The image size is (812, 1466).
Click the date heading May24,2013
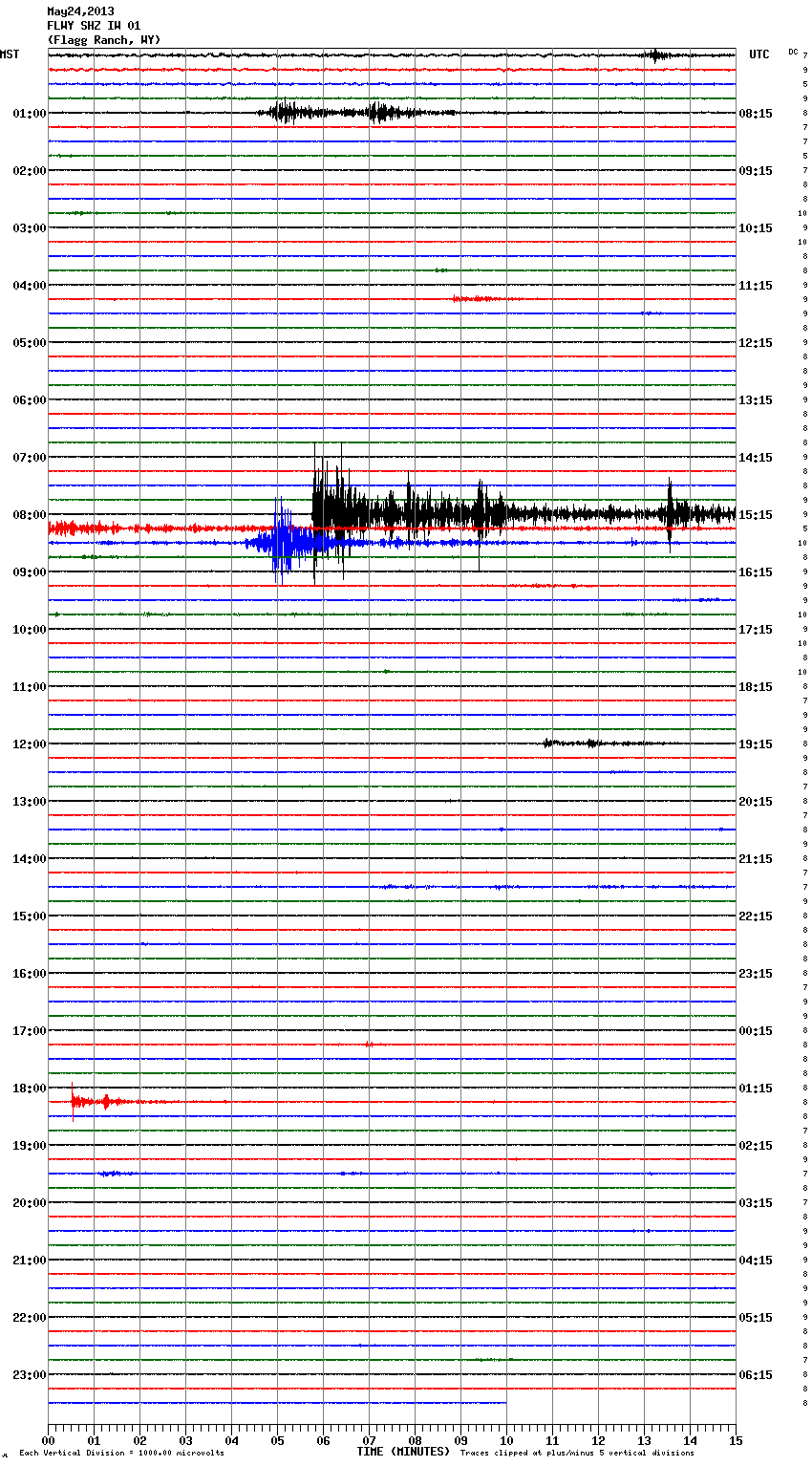click(x=80, y=11)
